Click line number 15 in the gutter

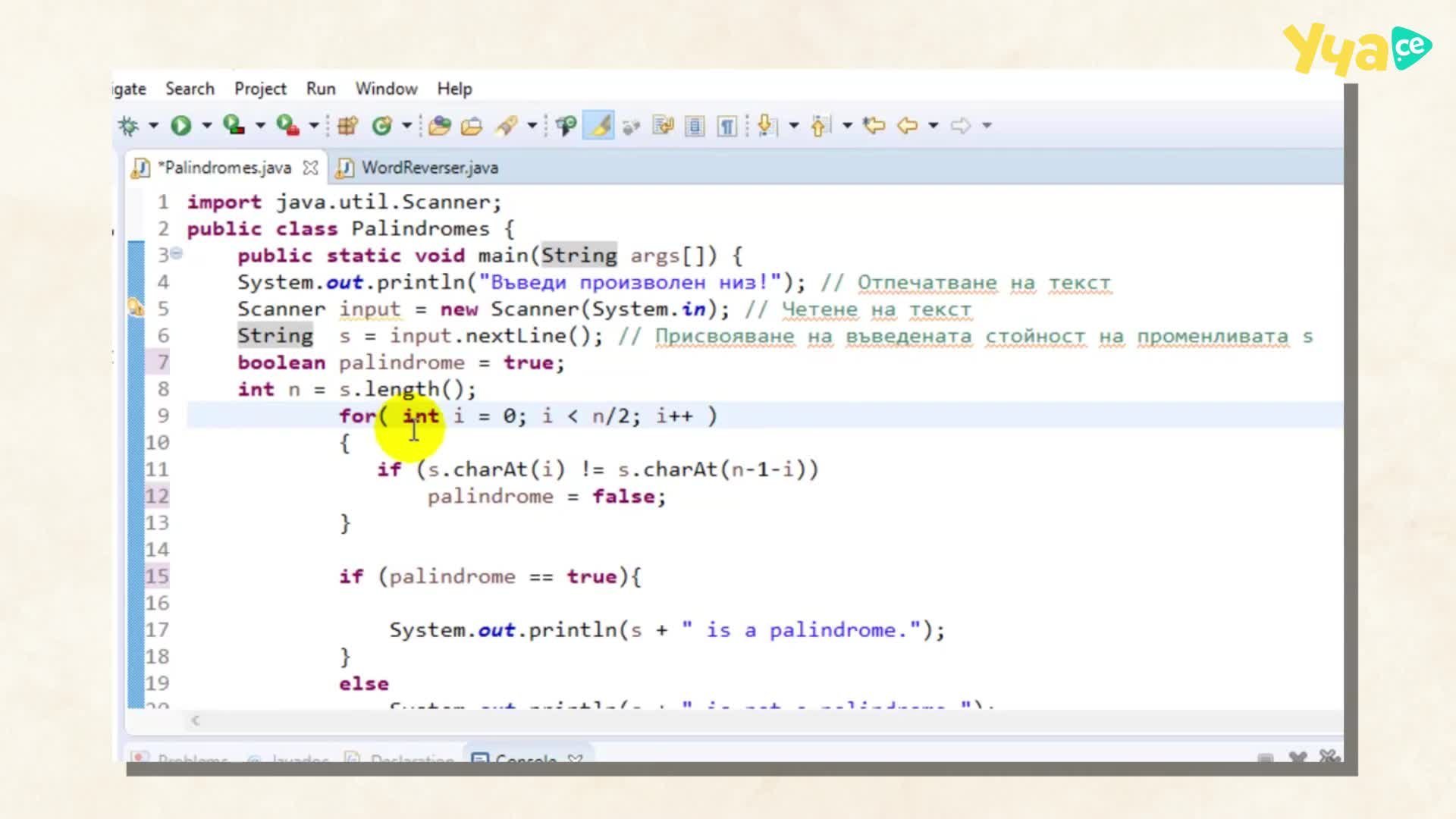(157, 576)
